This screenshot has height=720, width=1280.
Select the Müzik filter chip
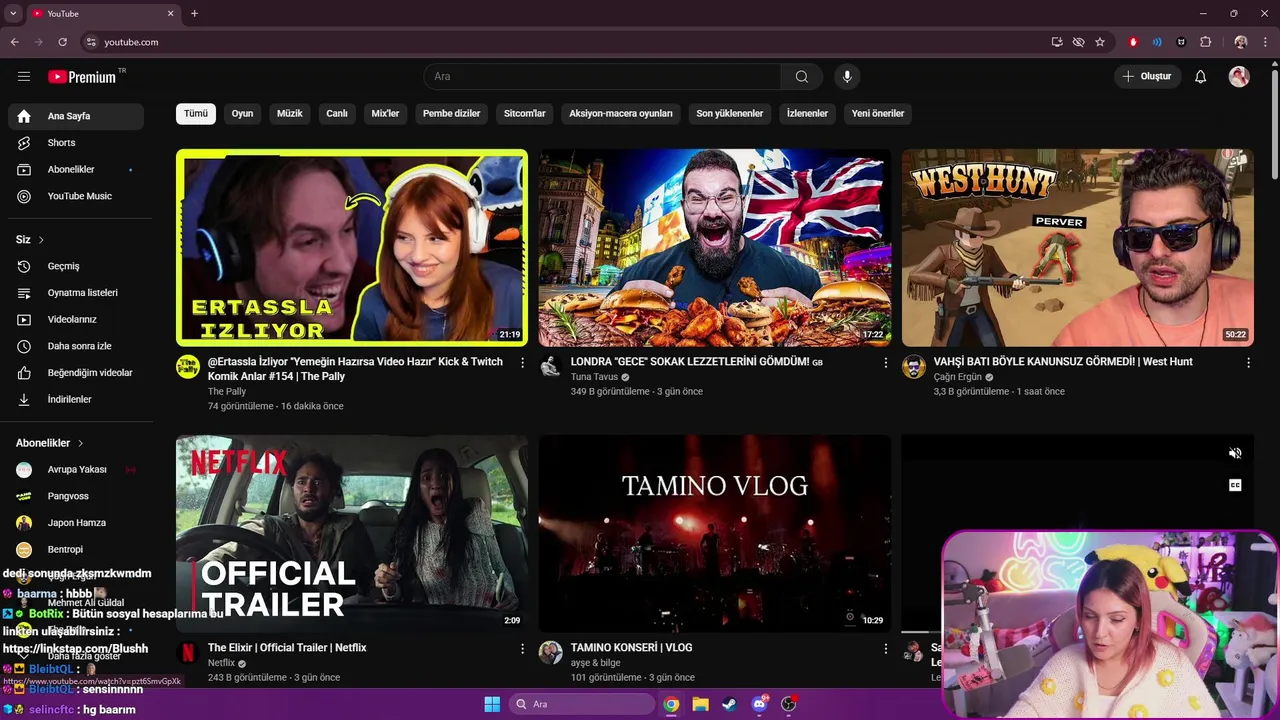click(289, 113)
